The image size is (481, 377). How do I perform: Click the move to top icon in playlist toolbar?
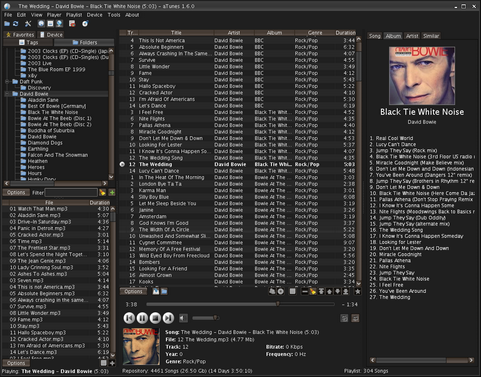point(321,292)
